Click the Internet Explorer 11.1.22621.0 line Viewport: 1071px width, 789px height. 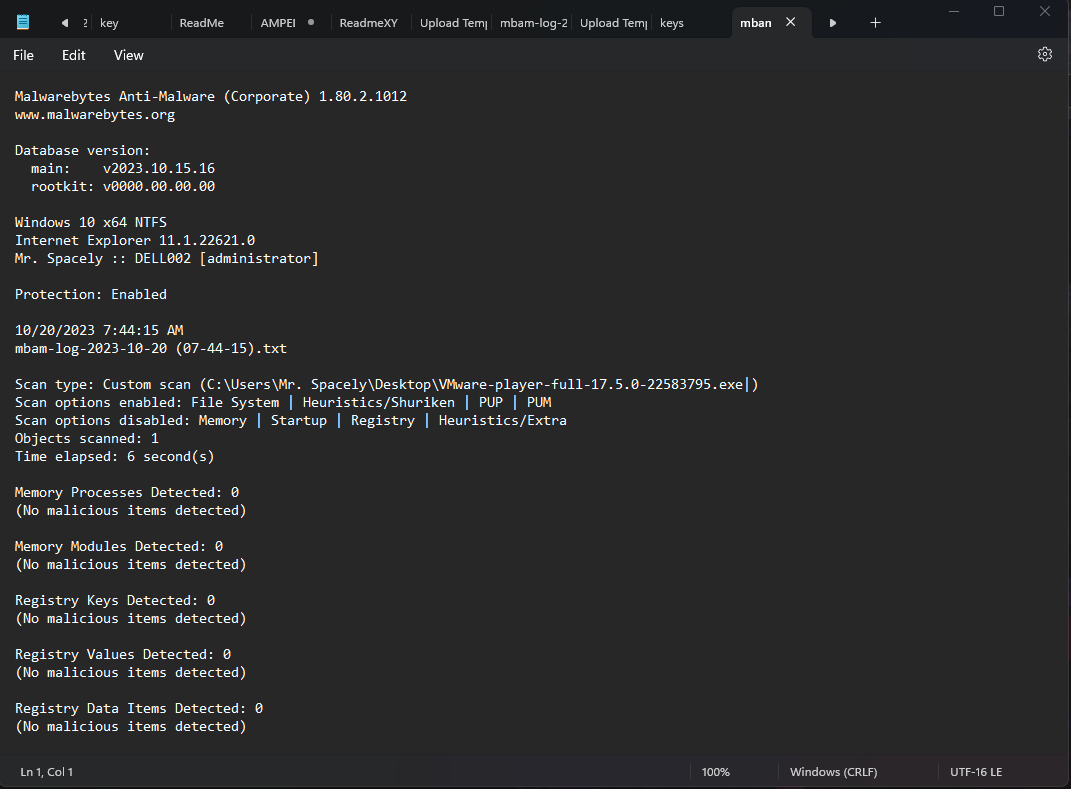[x=135, y=240]
